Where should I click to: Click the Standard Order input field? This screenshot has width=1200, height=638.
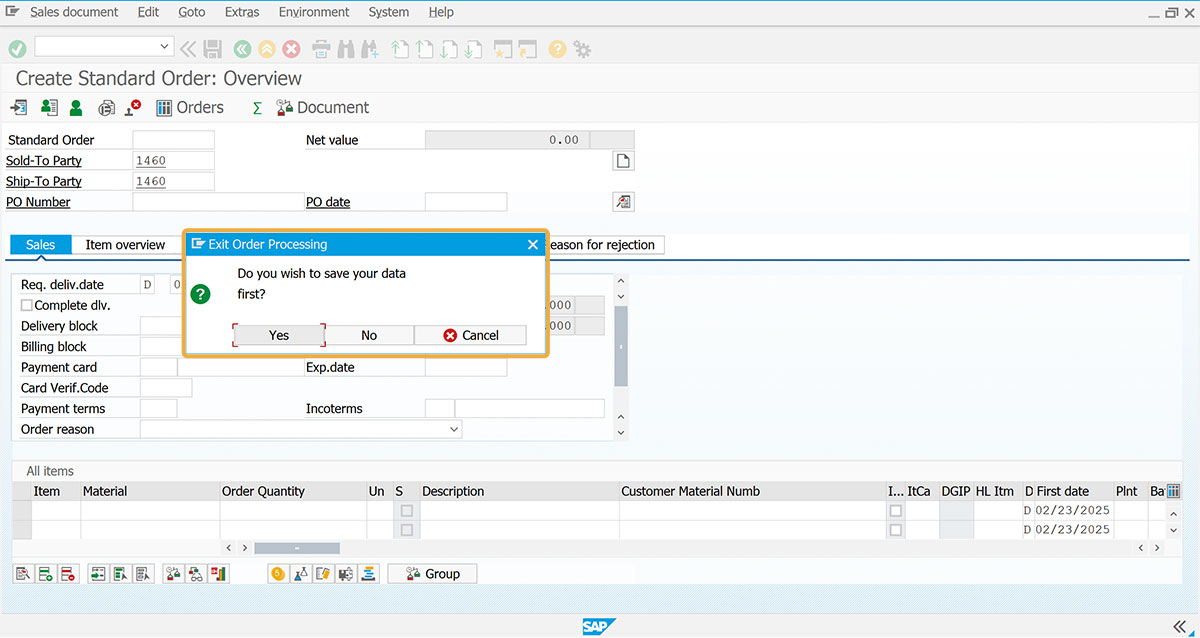(173, 140)
